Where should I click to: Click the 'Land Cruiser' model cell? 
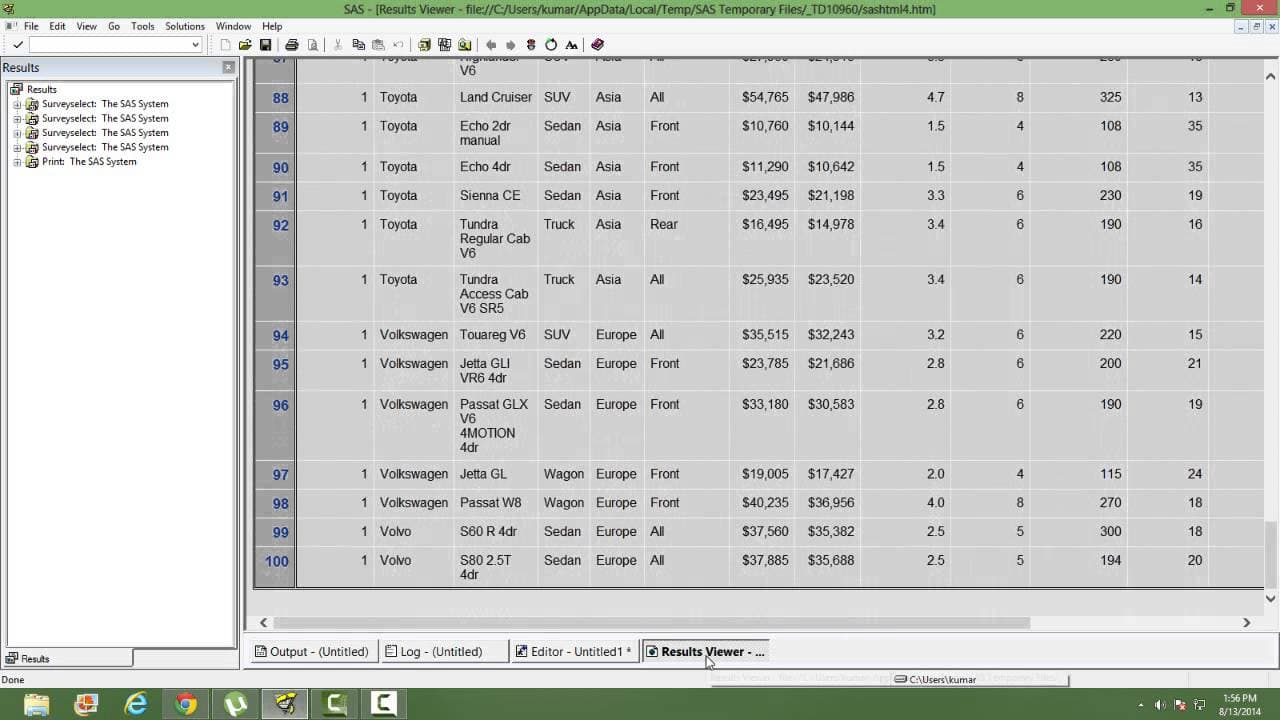tap(496, 98)
